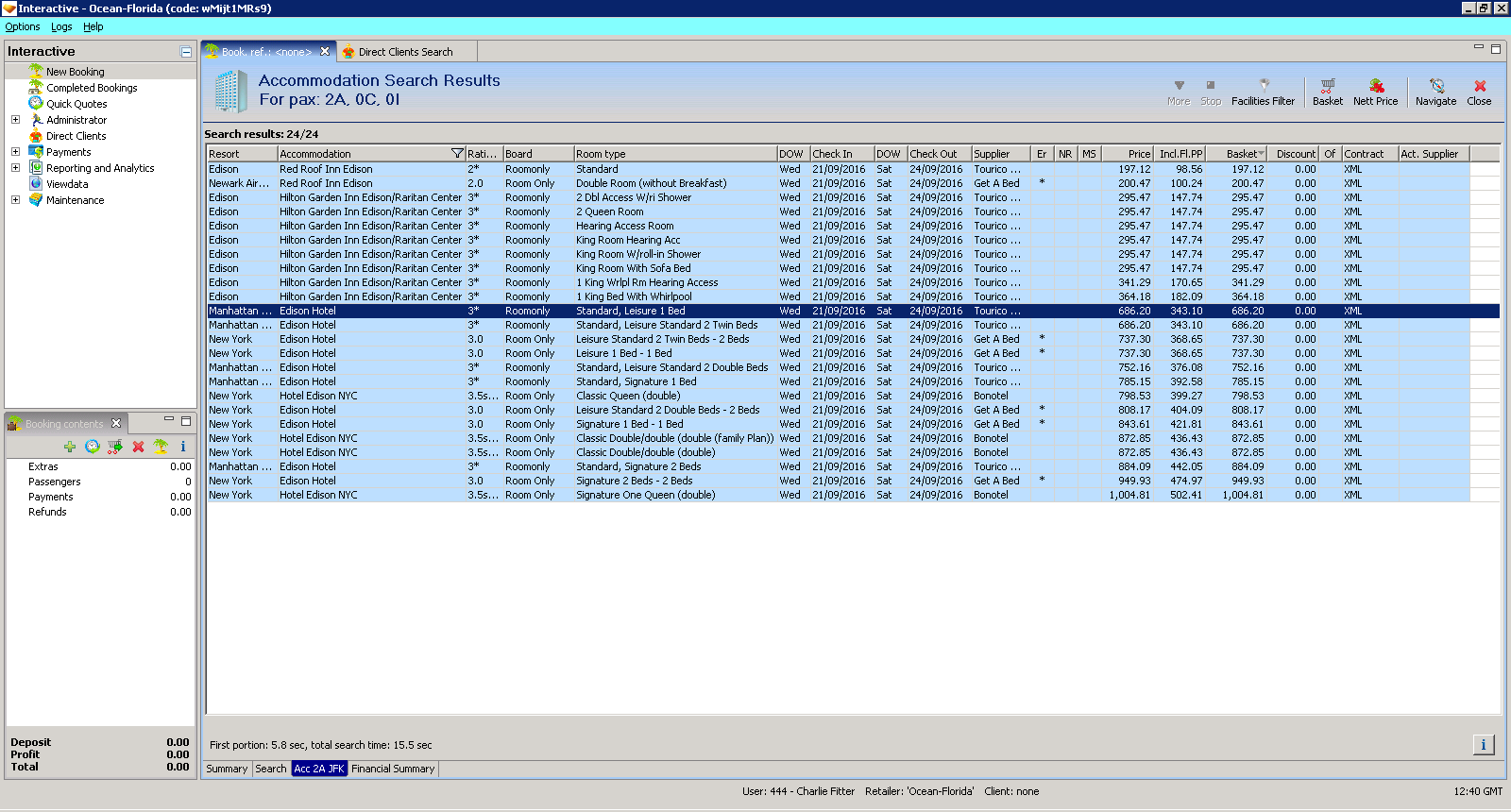1511x812 pixels.
Task: Open the Accommodation column filter funnel
Action: 457,154
